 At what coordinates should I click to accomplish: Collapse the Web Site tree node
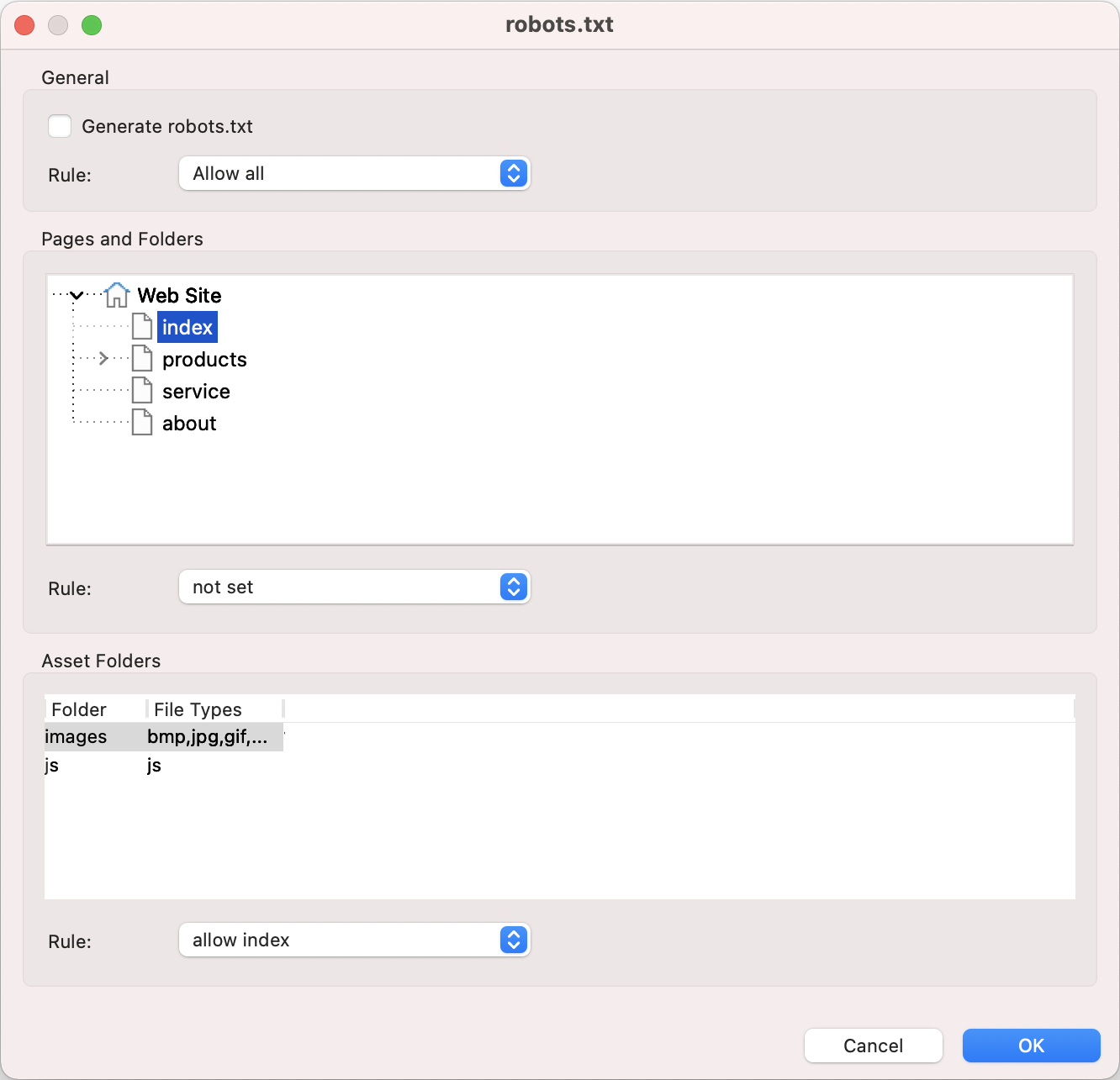pyautogui.click(x=77, y=295)
